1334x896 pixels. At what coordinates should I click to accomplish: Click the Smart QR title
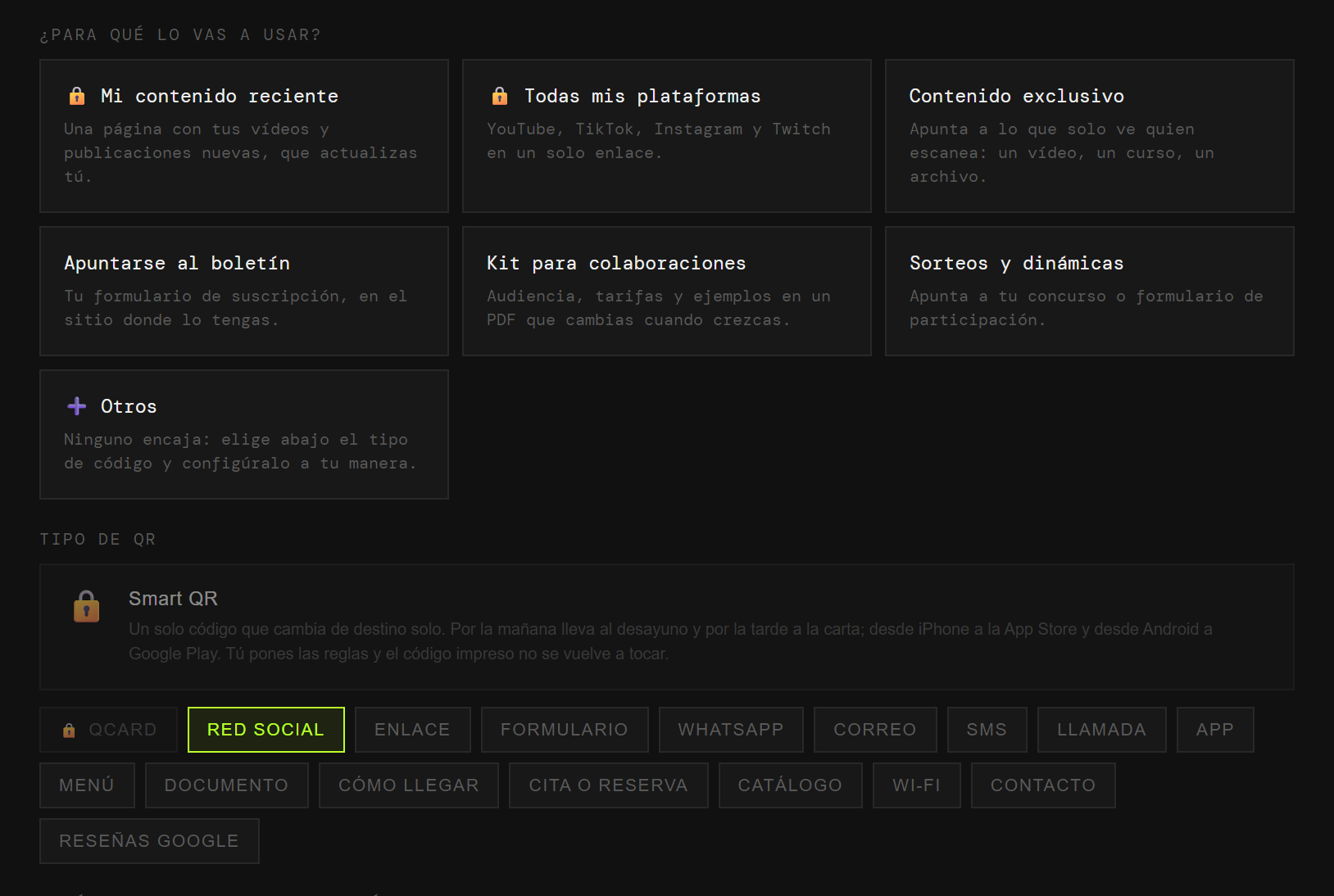click(x=173, y=599)
